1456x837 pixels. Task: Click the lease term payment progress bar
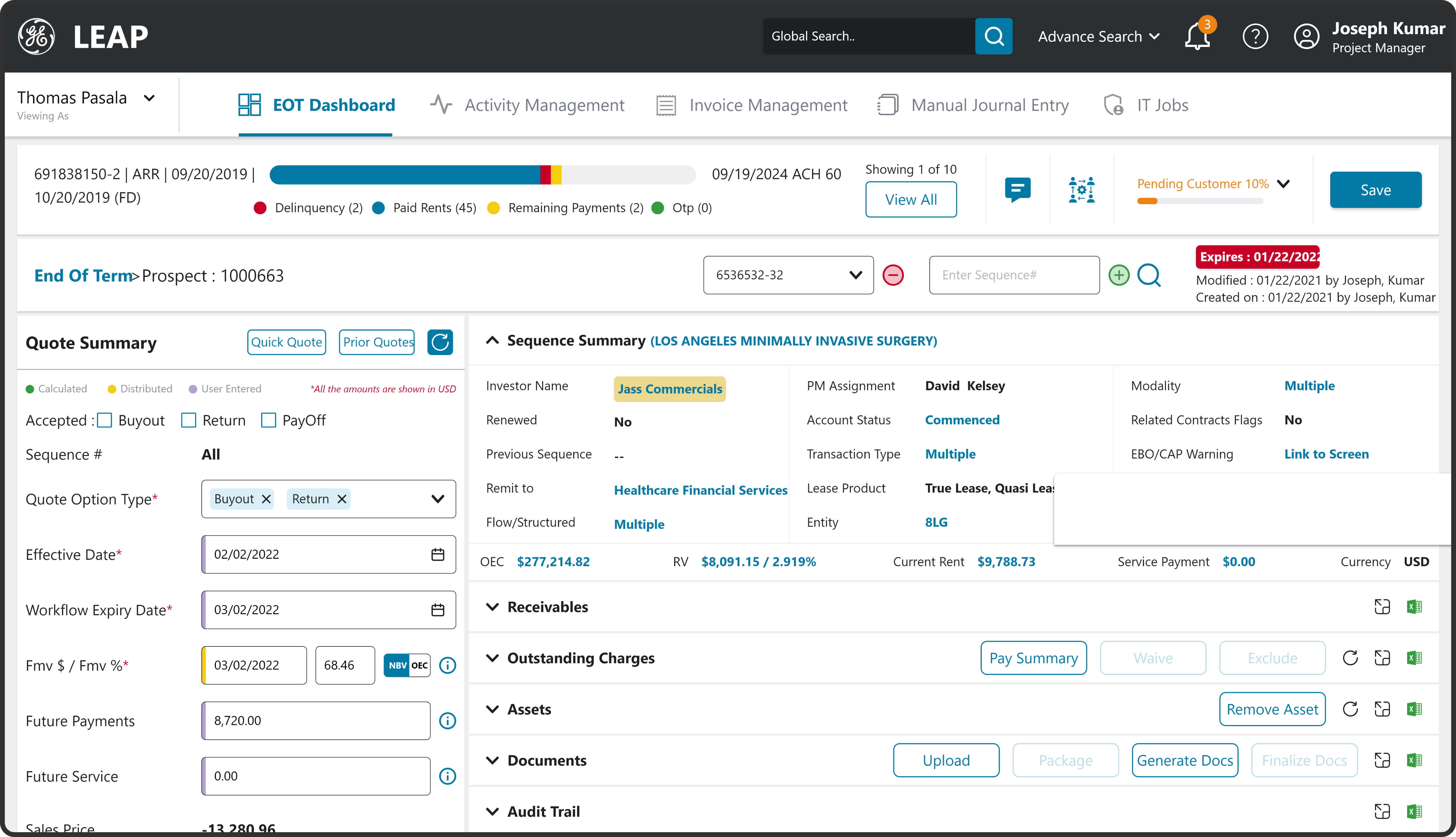[482, 175]
